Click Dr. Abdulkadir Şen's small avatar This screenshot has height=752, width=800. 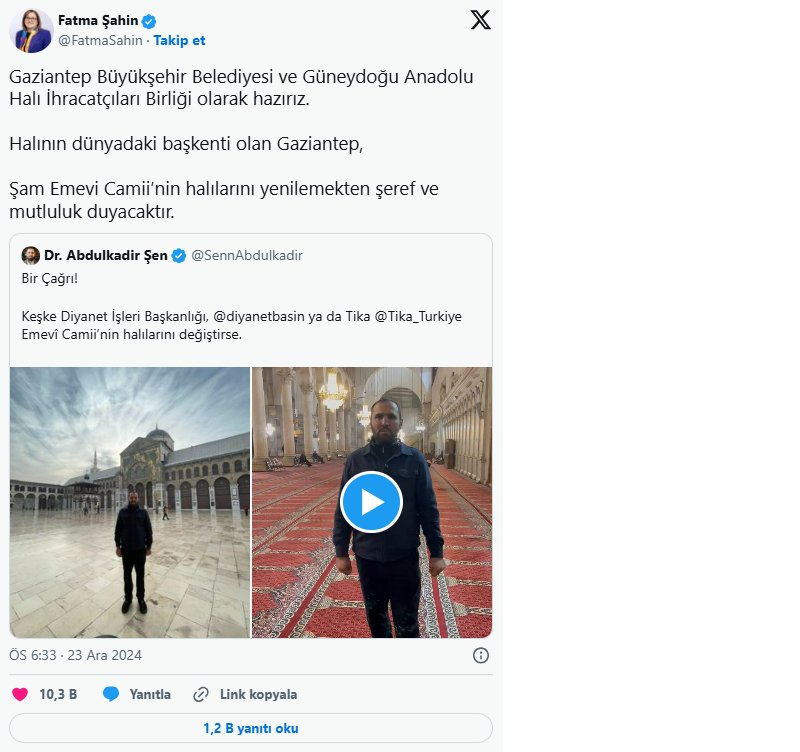pyautogui.click(x=31, y=256)
